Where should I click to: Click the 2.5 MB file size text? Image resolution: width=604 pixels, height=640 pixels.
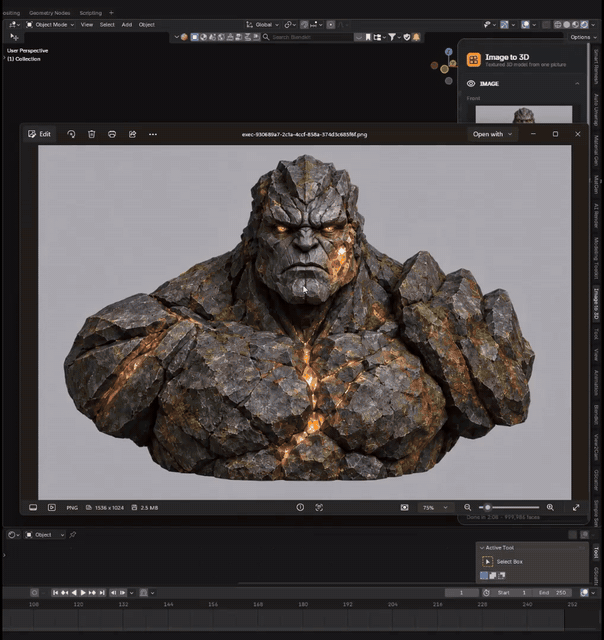(x=149, y=508)
